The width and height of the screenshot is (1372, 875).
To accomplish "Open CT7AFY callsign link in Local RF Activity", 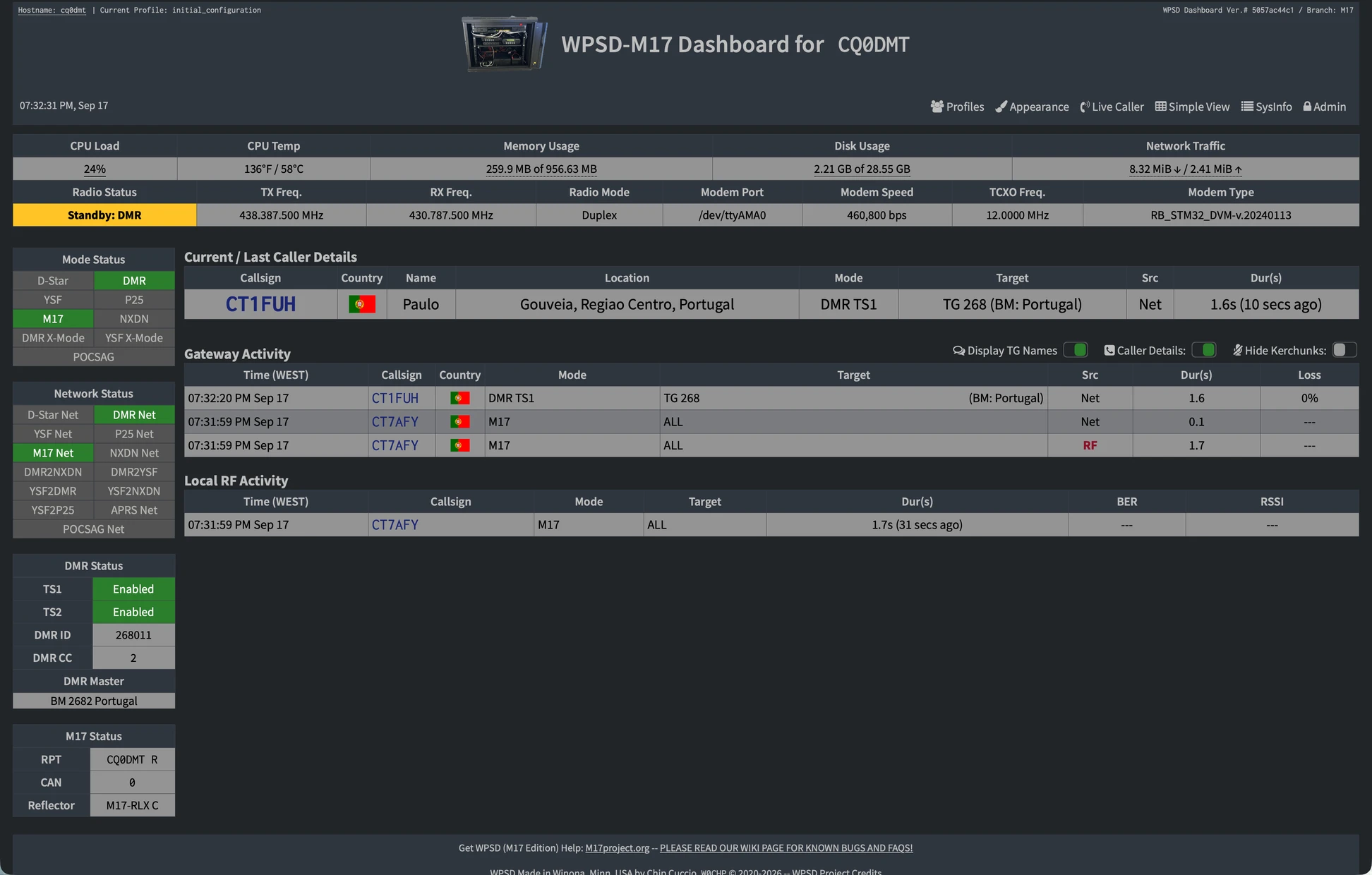I will pos(395,525).
